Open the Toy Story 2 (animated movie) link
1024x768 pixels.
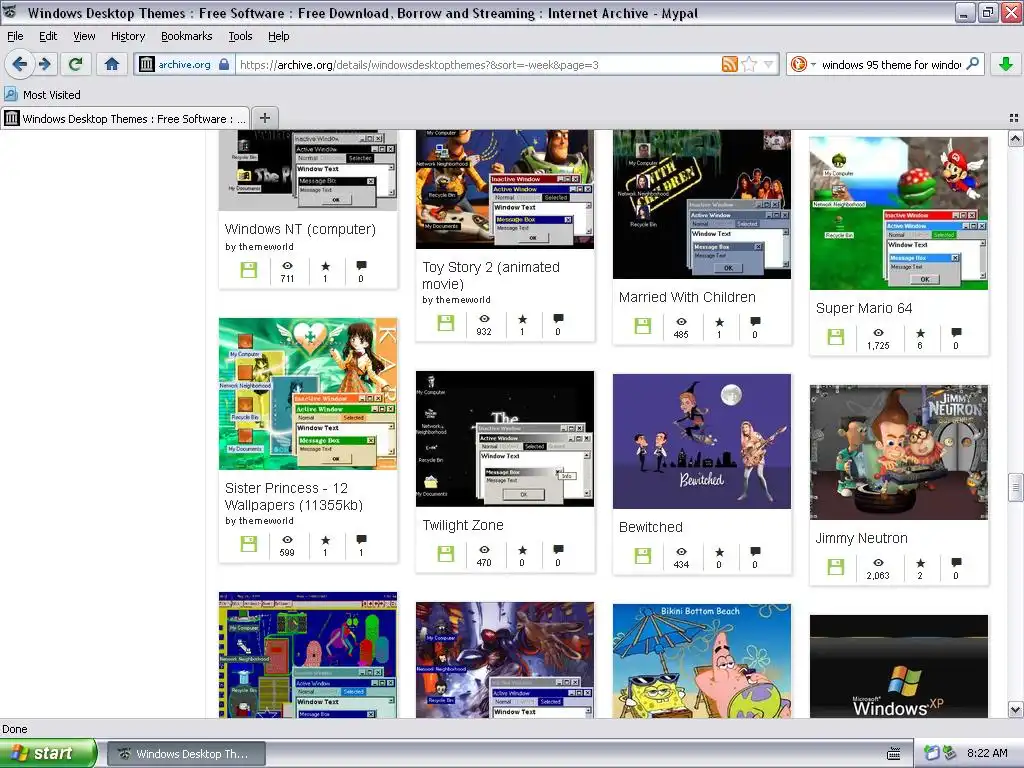click(490, 276)
